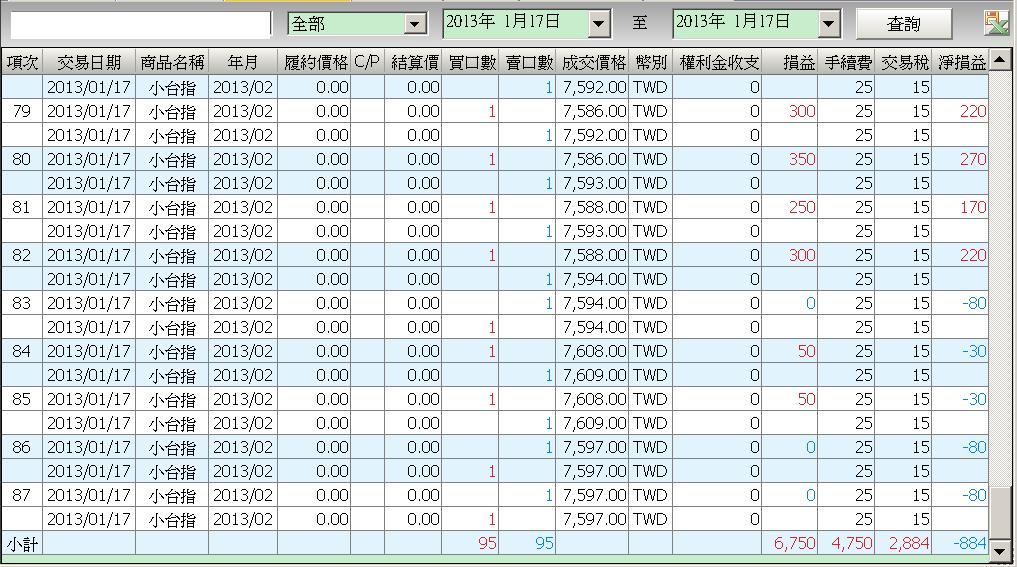This screenshot has width=1017, height=567.
Task: Click the 權利金收支 column header
Action: pos(717,62)
